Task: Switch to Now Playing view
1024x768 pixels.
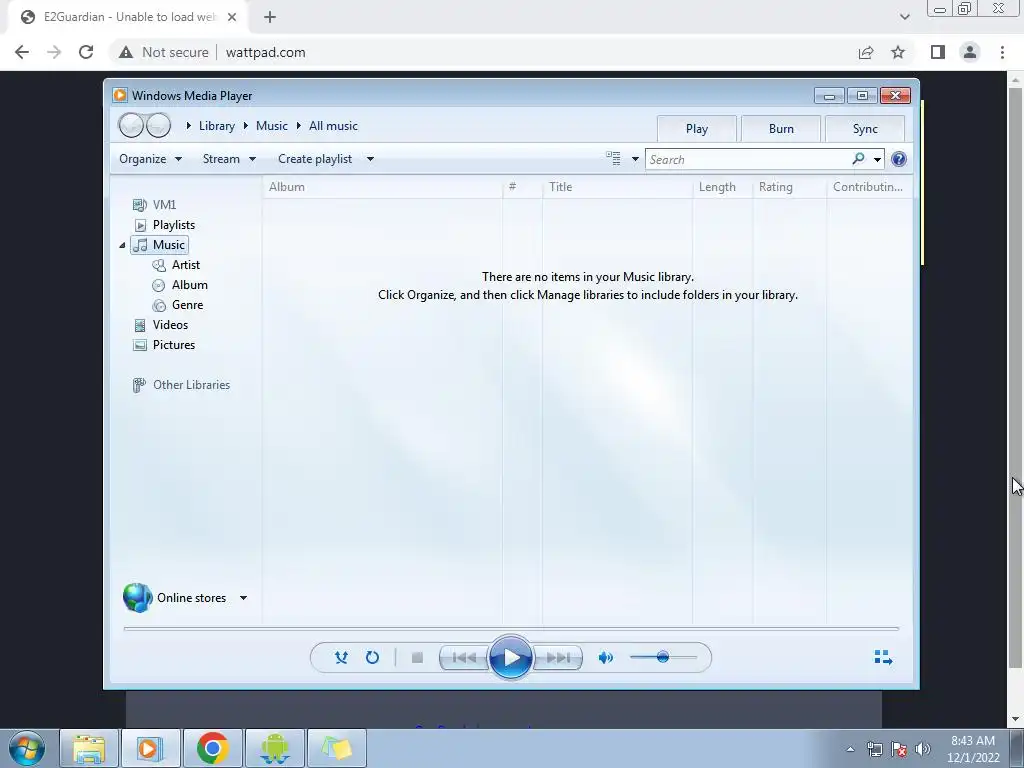Action: click(883, 657)
